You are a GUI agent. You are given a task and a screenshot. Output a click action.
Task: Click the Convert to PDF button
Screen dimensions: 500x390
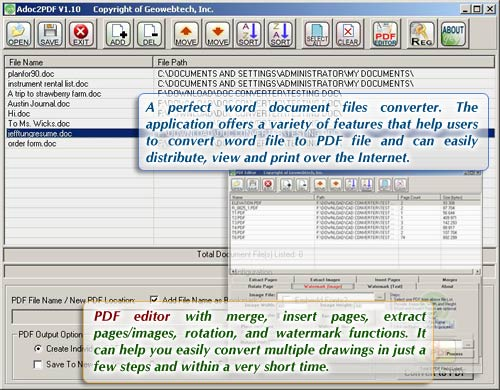point(435,373)
